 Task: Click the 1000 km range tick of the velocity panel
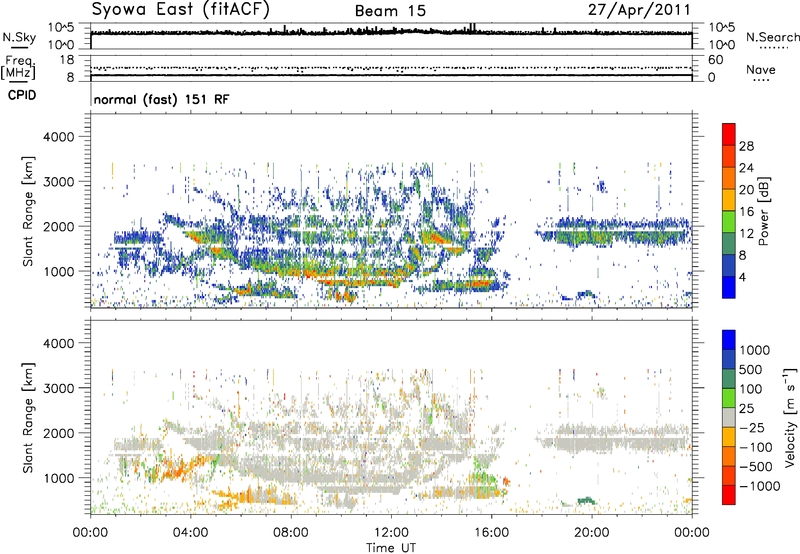point(58,478)
